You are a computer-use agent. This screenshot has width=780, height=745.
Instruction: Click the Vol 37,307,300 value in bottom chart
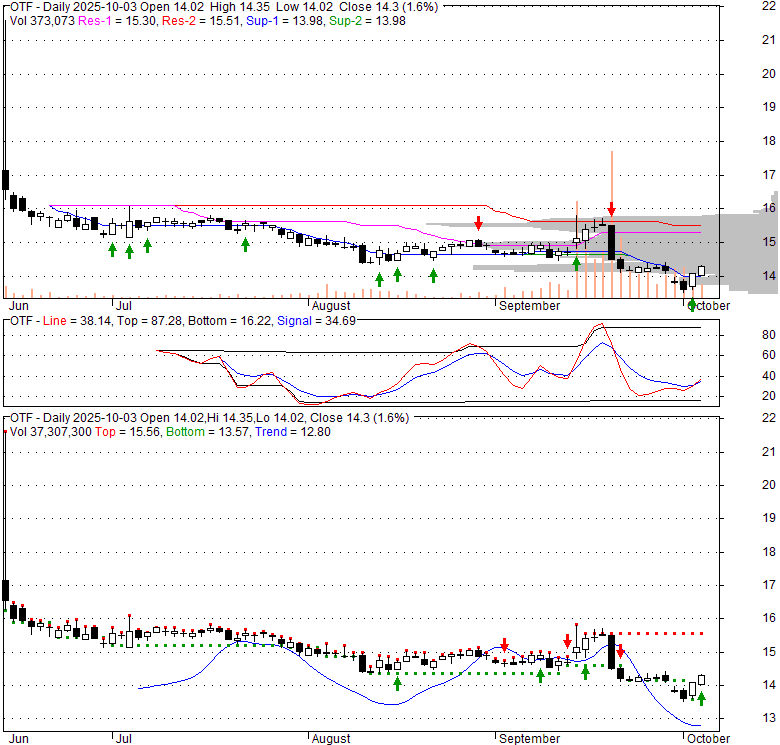pyautogui.click(x=51, y=432)
